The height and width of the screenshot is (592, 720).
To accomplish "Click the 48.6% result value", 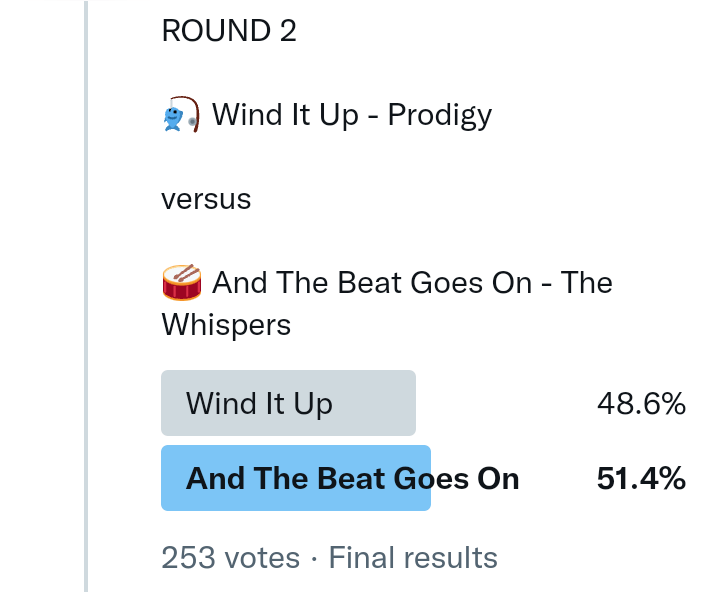I will [641, 403].
